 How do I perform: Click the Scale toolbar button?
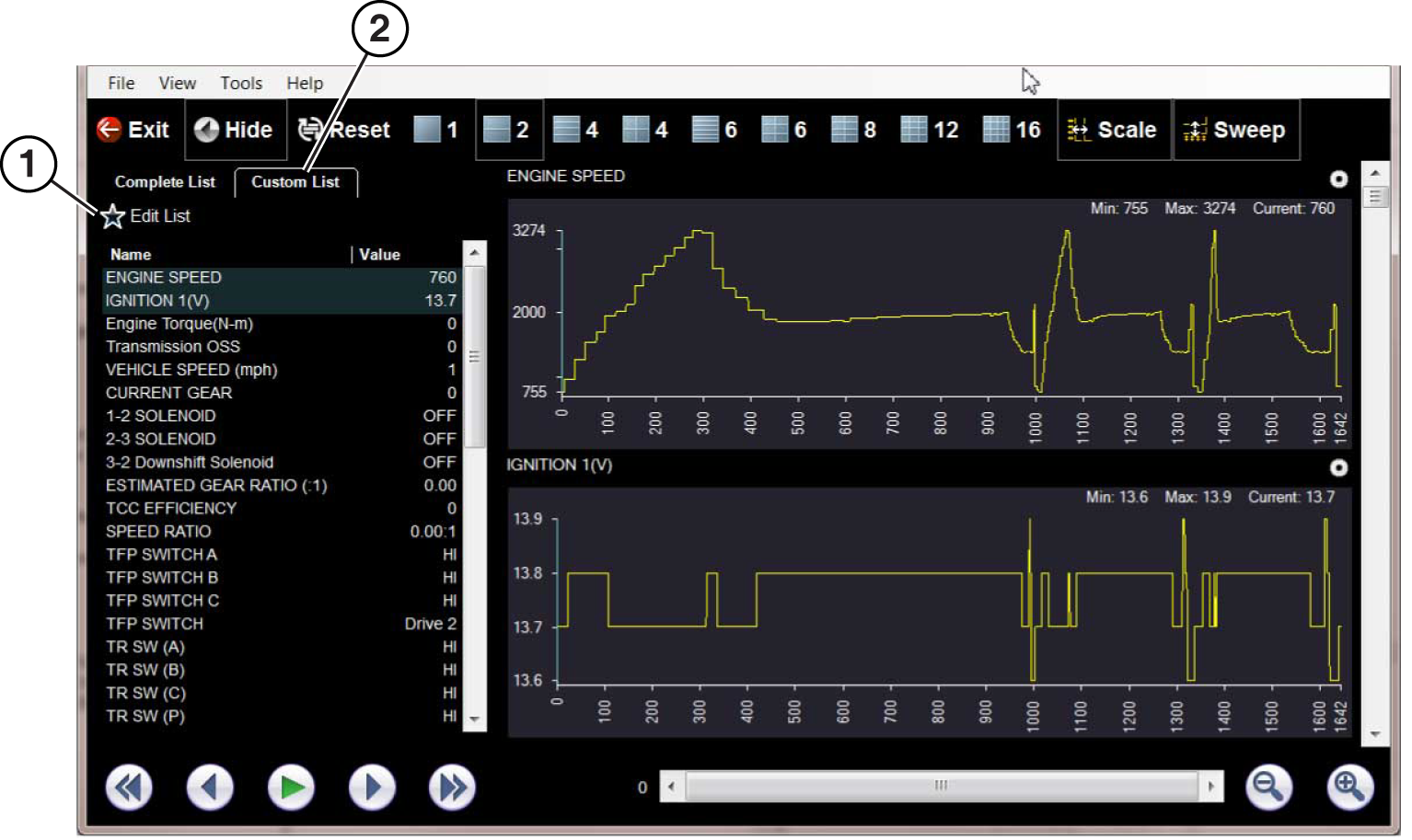tap(1113, 130)
